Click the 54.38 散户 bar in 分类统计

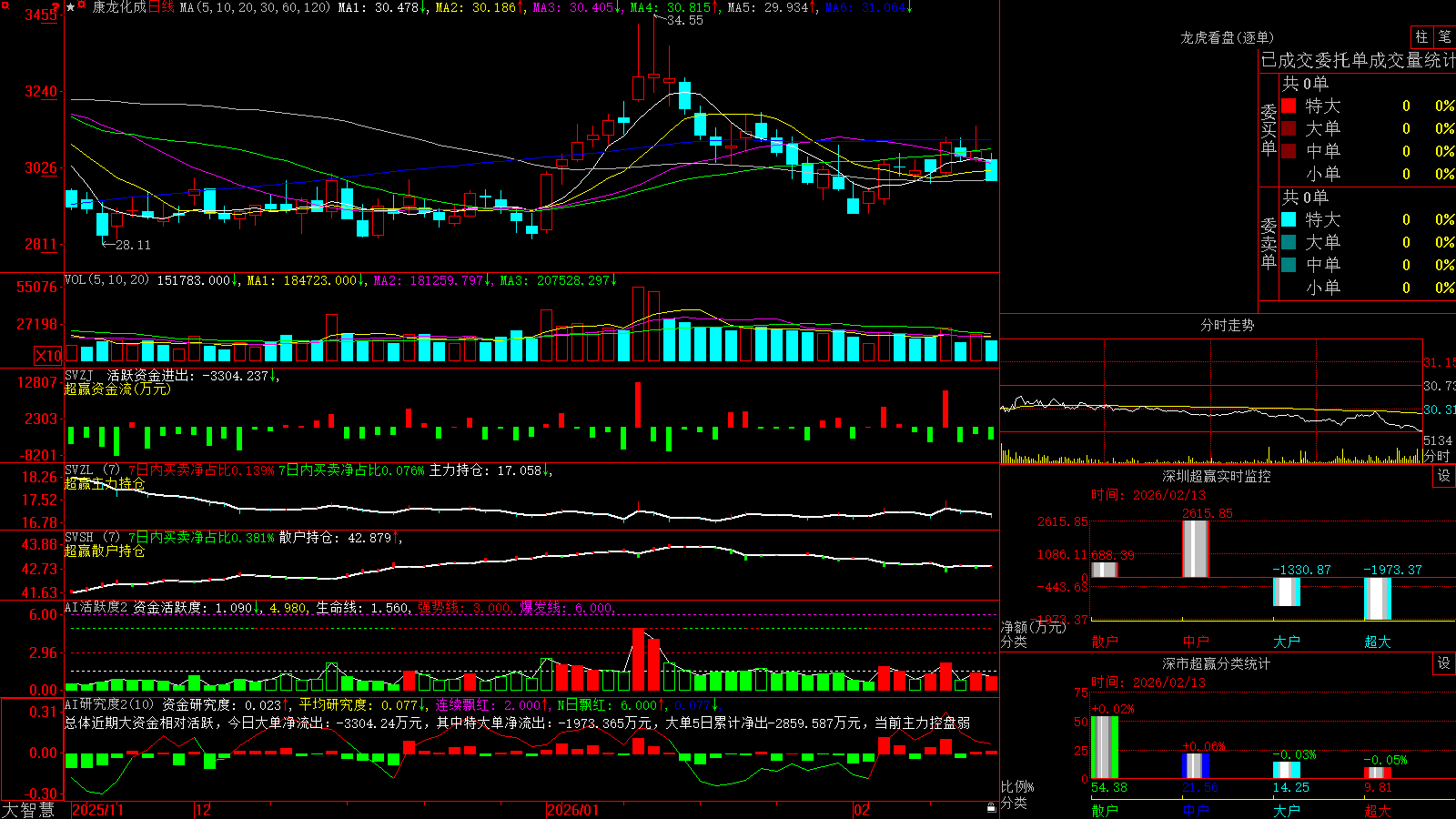pyautogui.click(x=1105, y=747)
